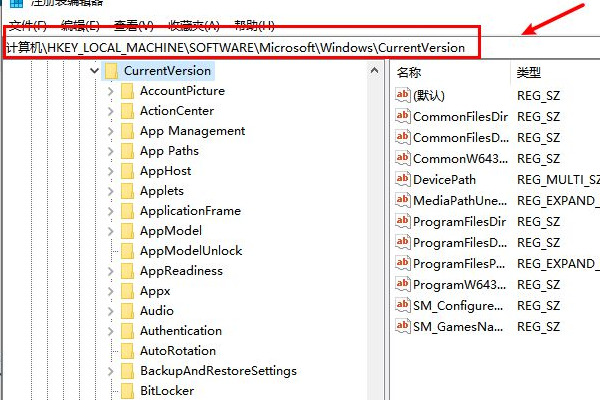Expand the BackupAndRestoreSettings key
The image size is (600, 400).
[111, 371]
